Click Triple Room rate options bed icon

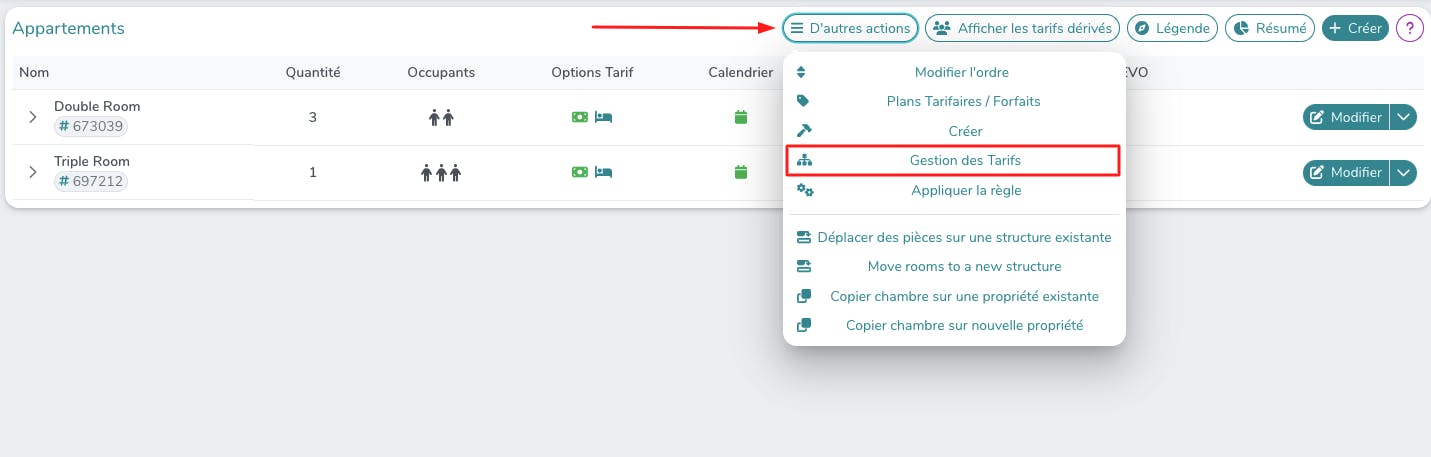603,172
